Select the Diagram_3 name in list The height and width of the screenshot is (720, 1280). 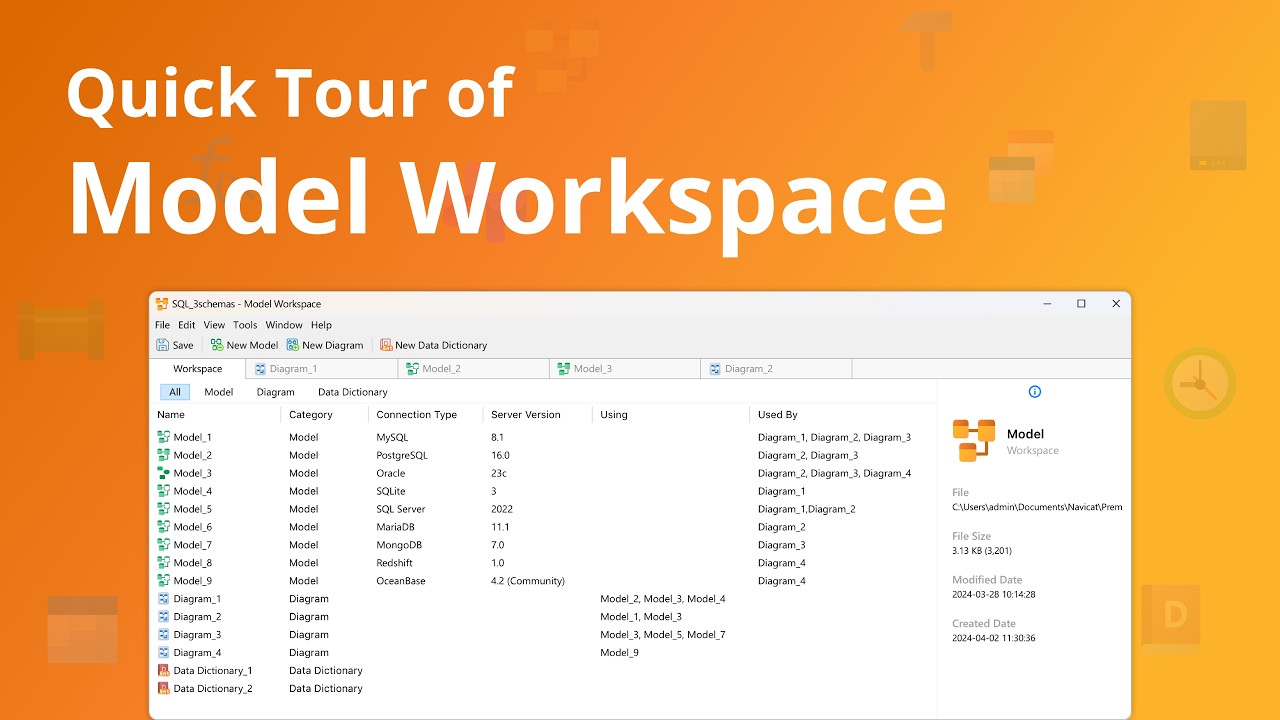pos(197,635)
